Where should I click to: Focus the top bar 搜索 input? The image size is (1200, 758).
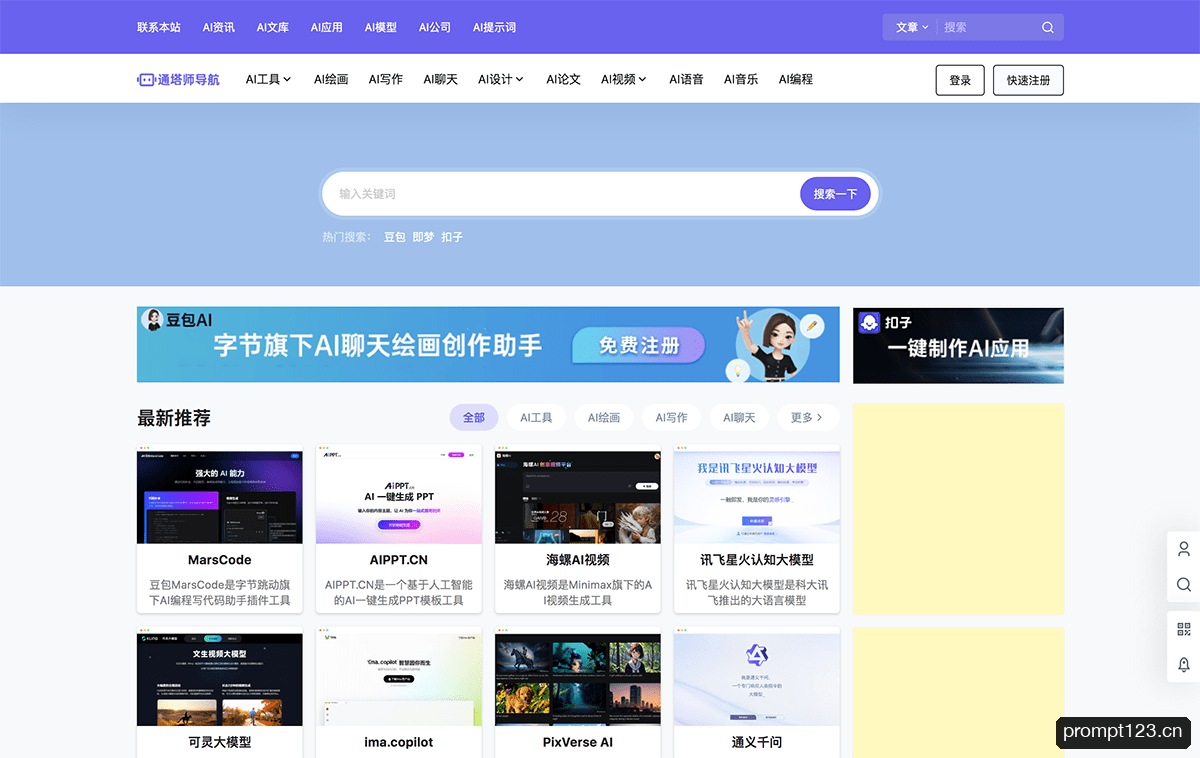(988, 27)
